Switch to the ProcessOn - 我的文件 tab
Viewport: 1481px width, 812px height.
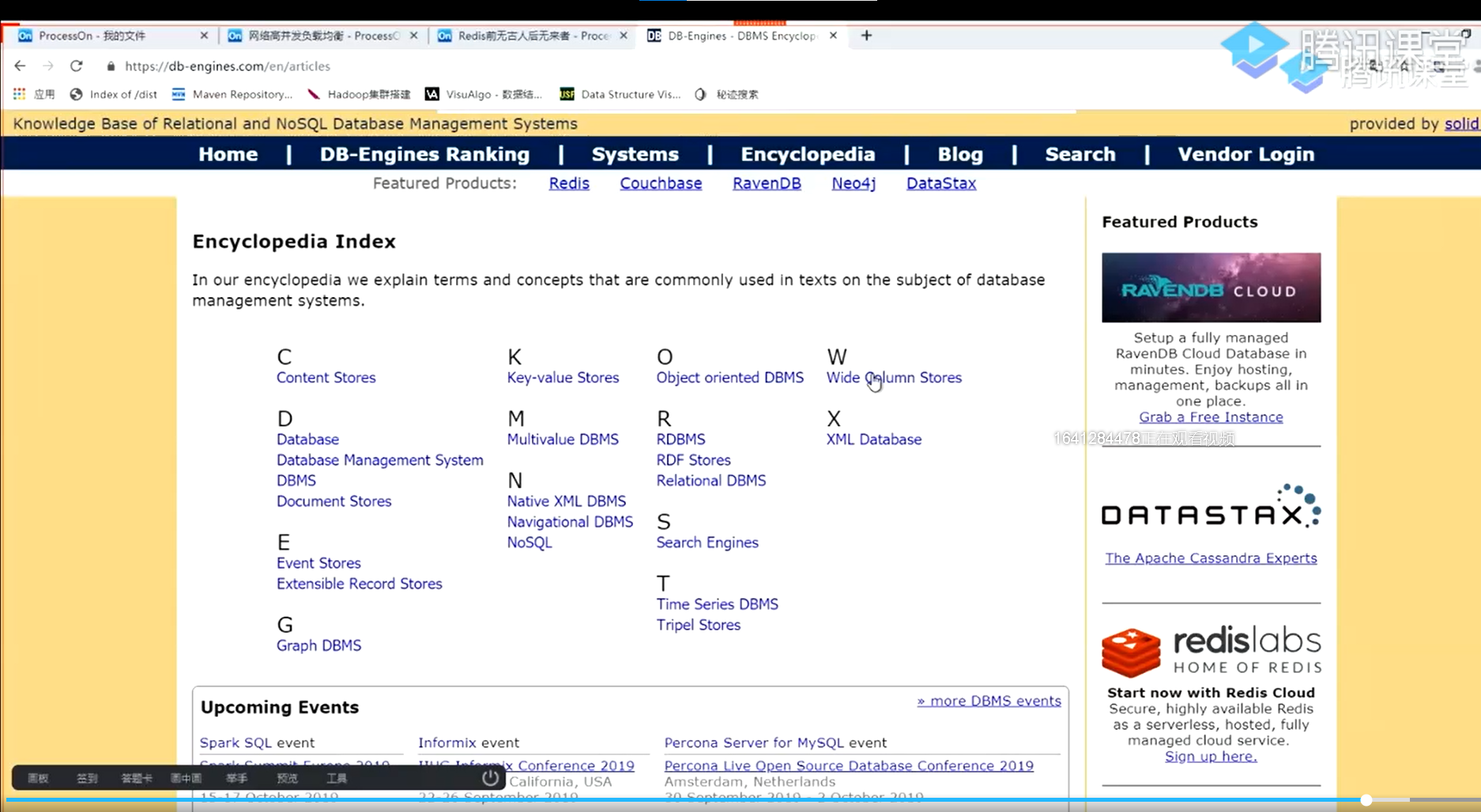[x=111, y=36]
